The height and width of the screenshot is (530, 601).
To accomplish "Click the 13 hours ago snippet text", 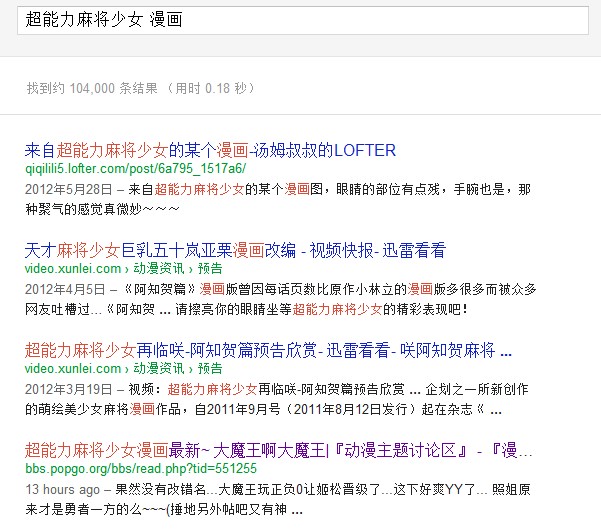I will (278, 489).
